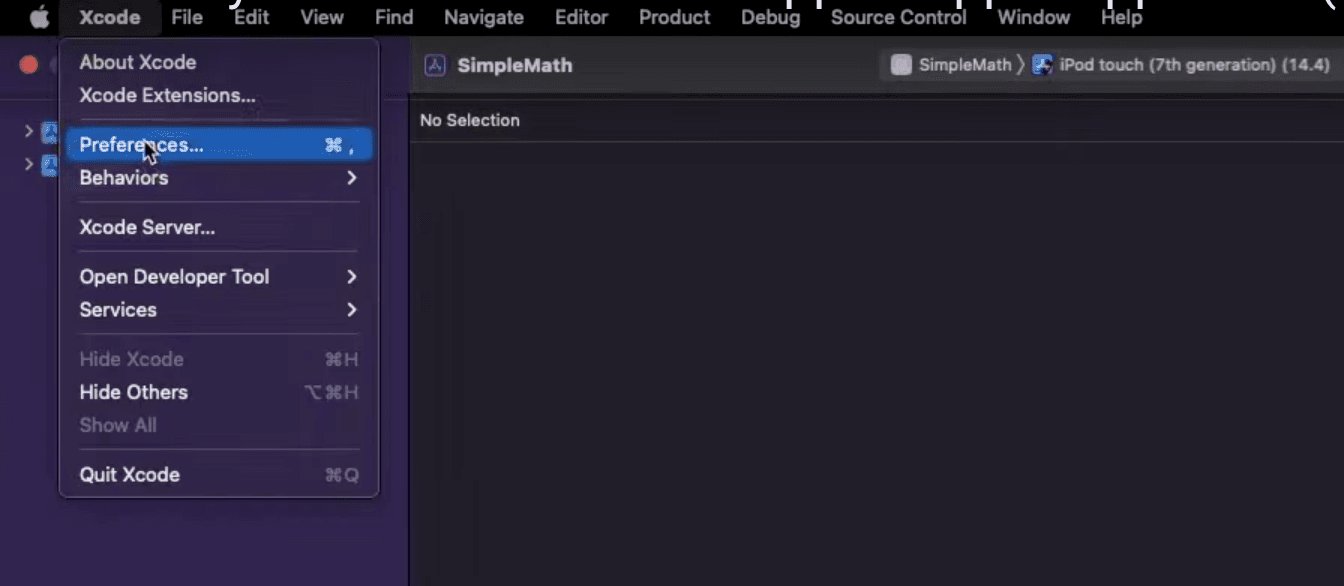The width and height of the screenshot is (1344, 586).
Task: Choose Xcode Extensions
Action: (x=167, y=95)
